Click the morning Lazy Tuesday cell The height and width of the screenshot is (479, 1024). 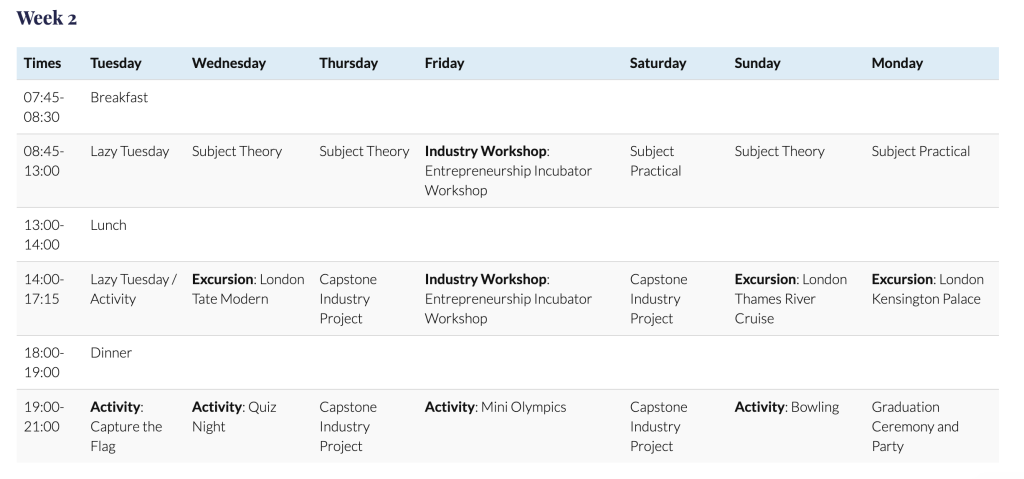129,152
